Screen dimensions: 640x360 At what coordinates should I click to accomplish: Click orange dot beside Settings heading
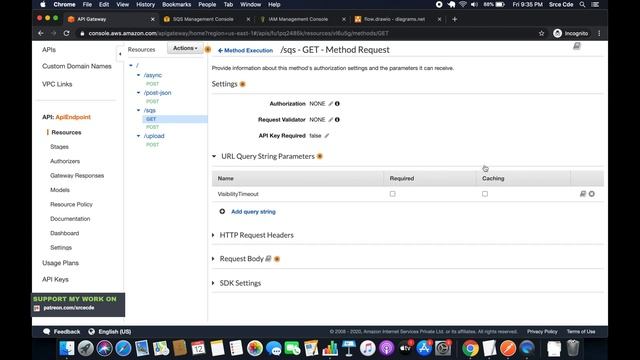[242, 84]
